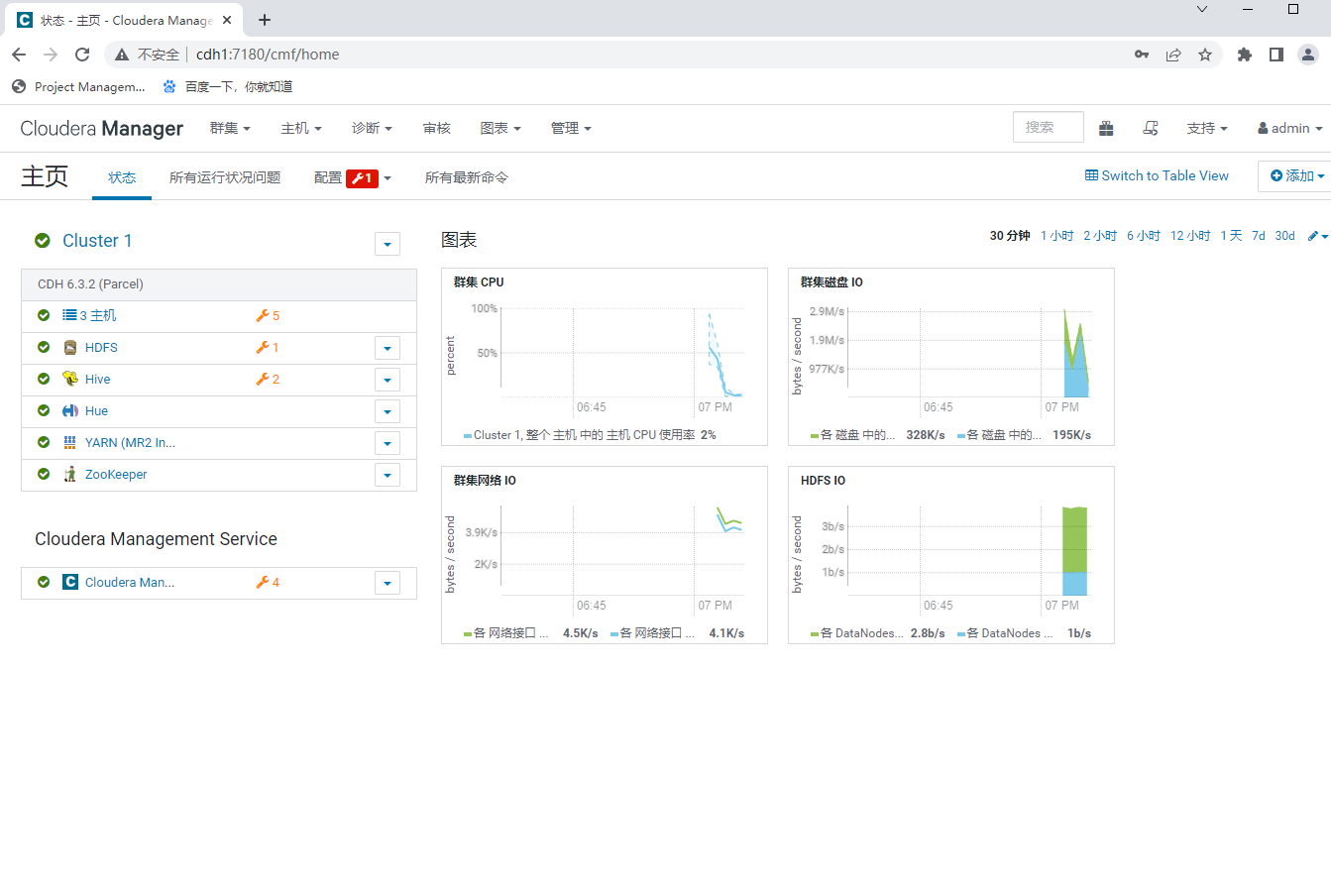This screenshot has width=1331, height=896.
Task: Open the HDFS IO chart
Action: point(951,555)
